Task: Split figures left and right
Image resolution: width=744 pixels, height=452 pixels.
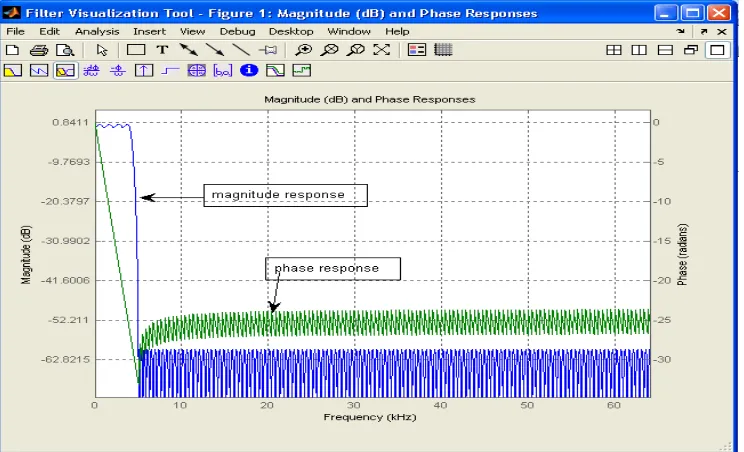Action: point(639,50)
